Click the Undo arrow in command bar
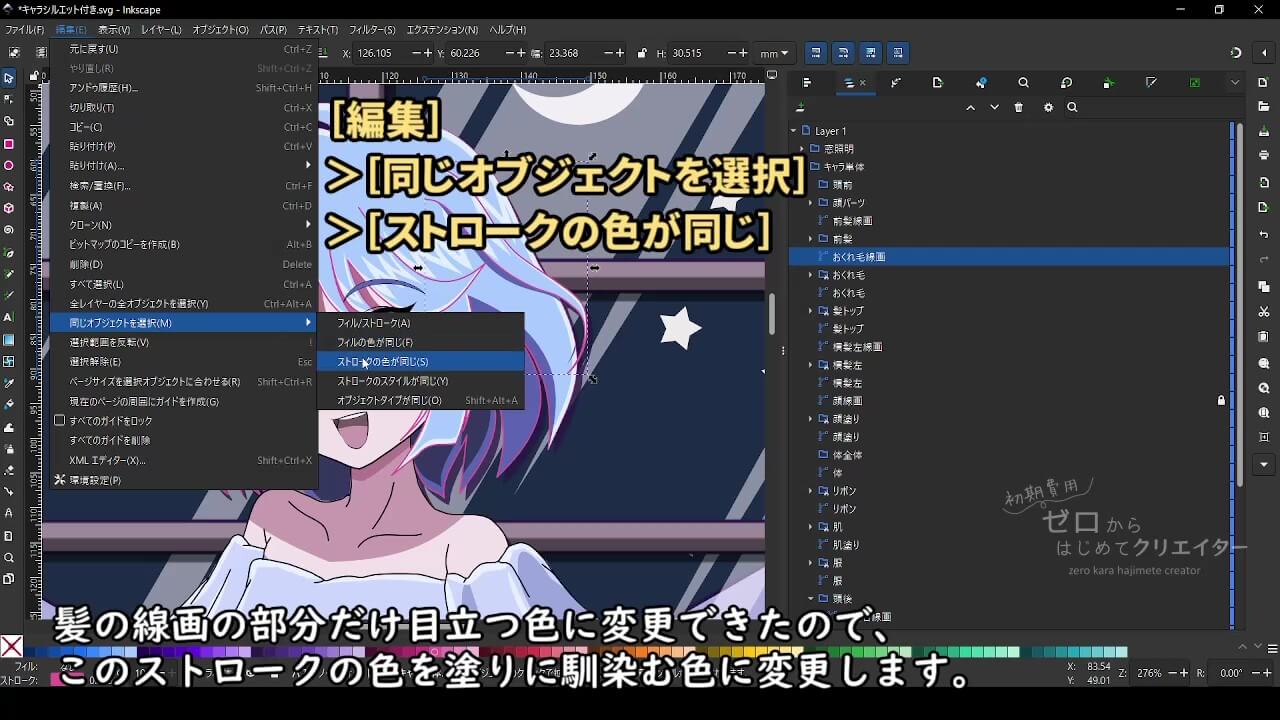 tap(1264, 235)
